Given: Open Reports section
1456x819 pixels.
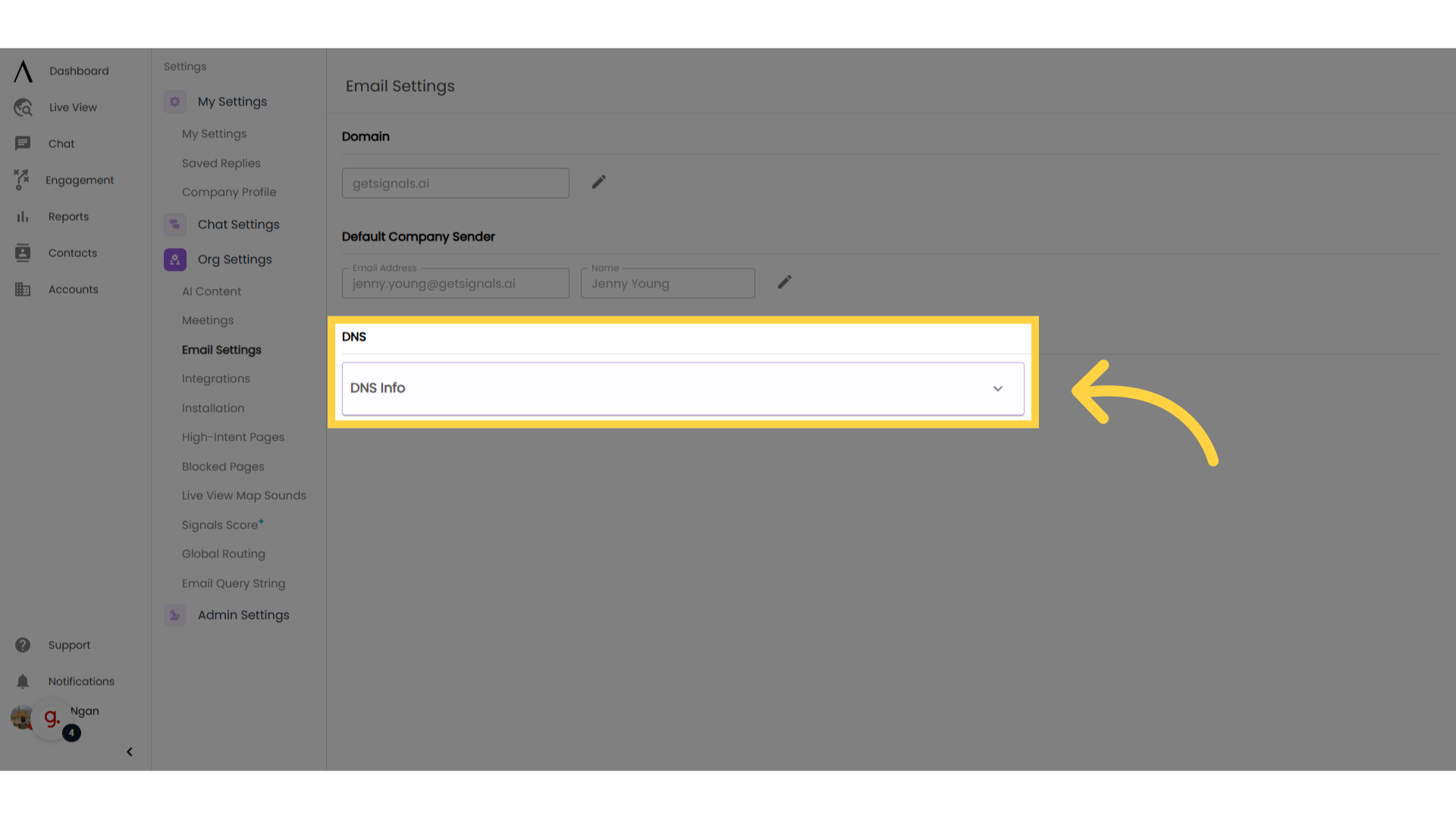Looking at the screenshot, I should click(67, 216).
